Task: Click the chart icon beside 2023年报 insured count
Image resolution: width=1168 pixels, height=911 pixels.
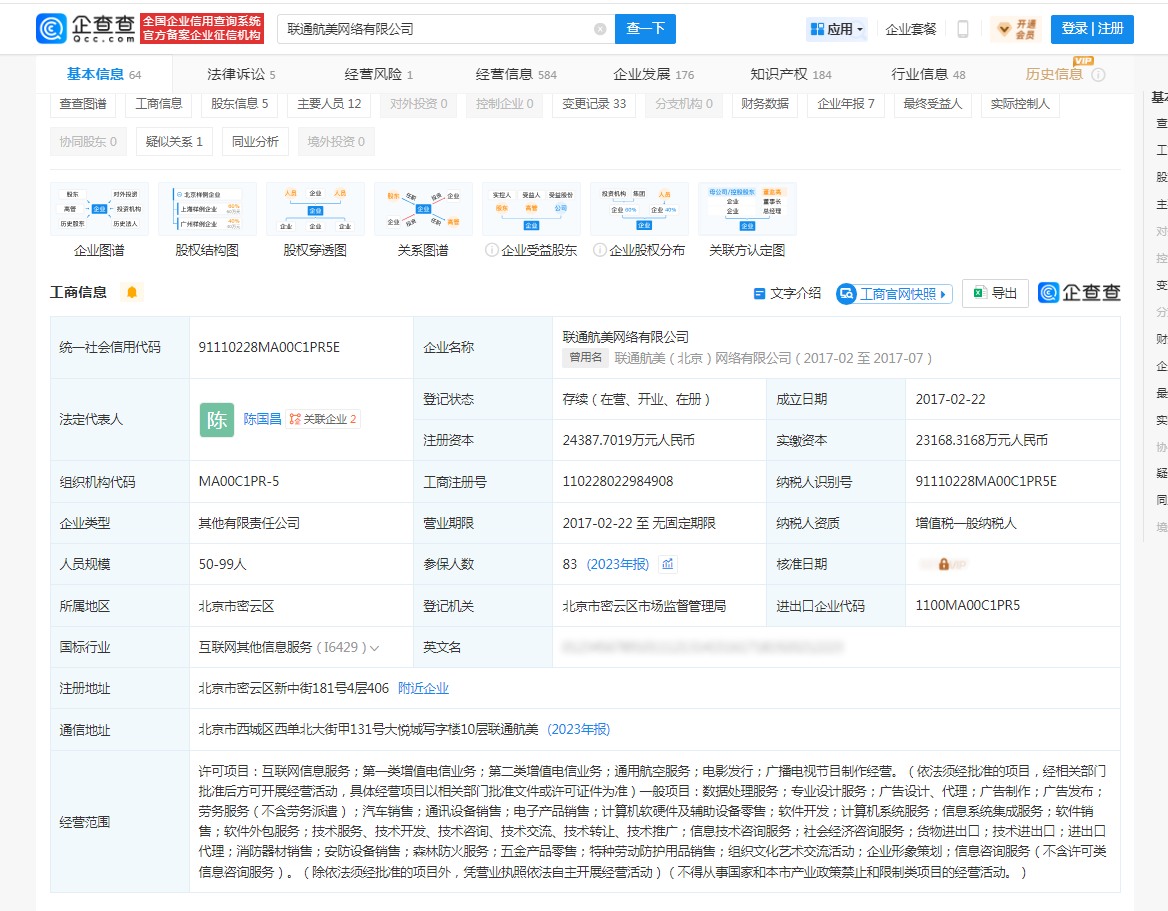Action: [x=667, y=564]
